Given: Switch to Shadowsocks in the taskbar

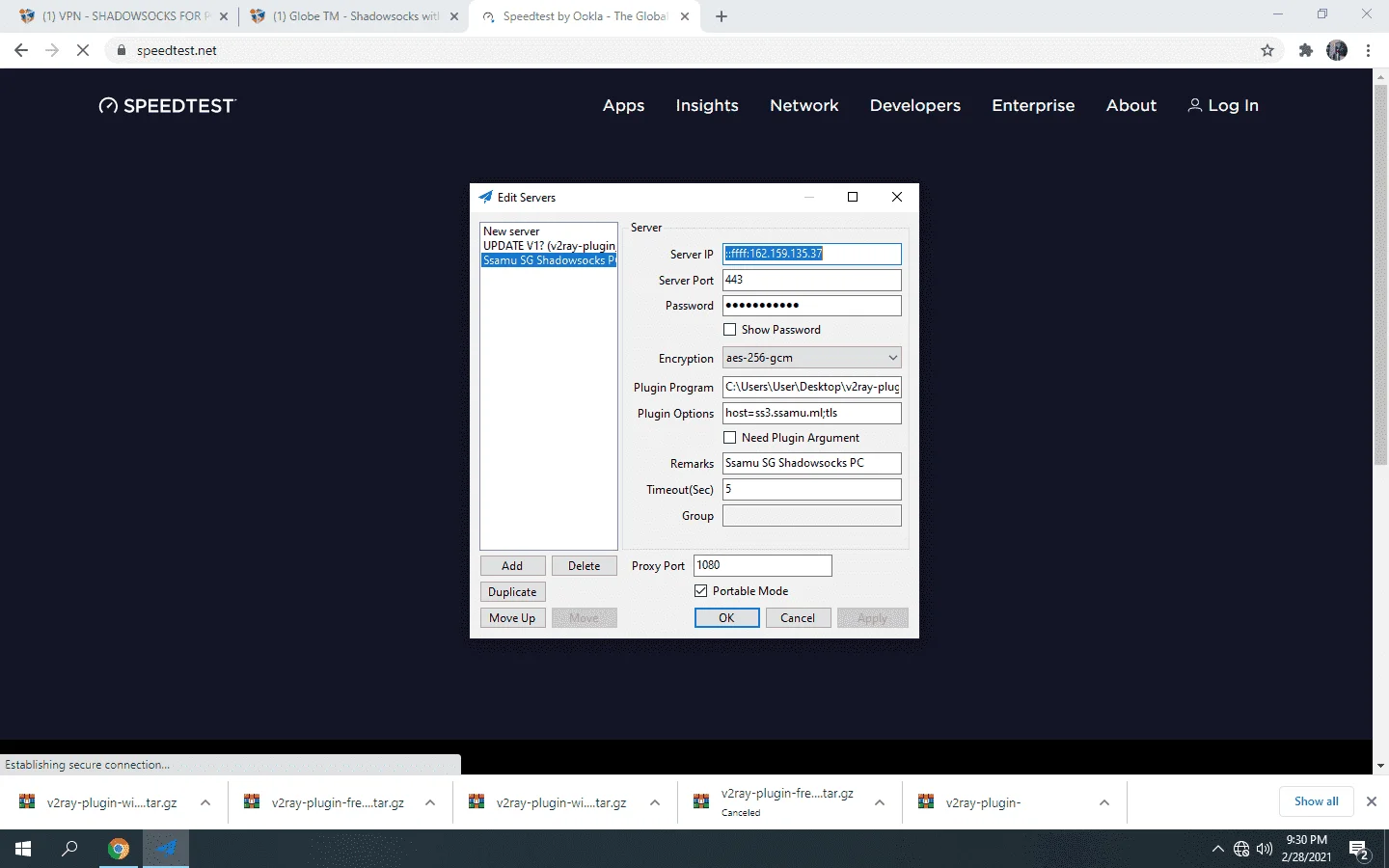Looking at the screenshot, I should (166, 849).
